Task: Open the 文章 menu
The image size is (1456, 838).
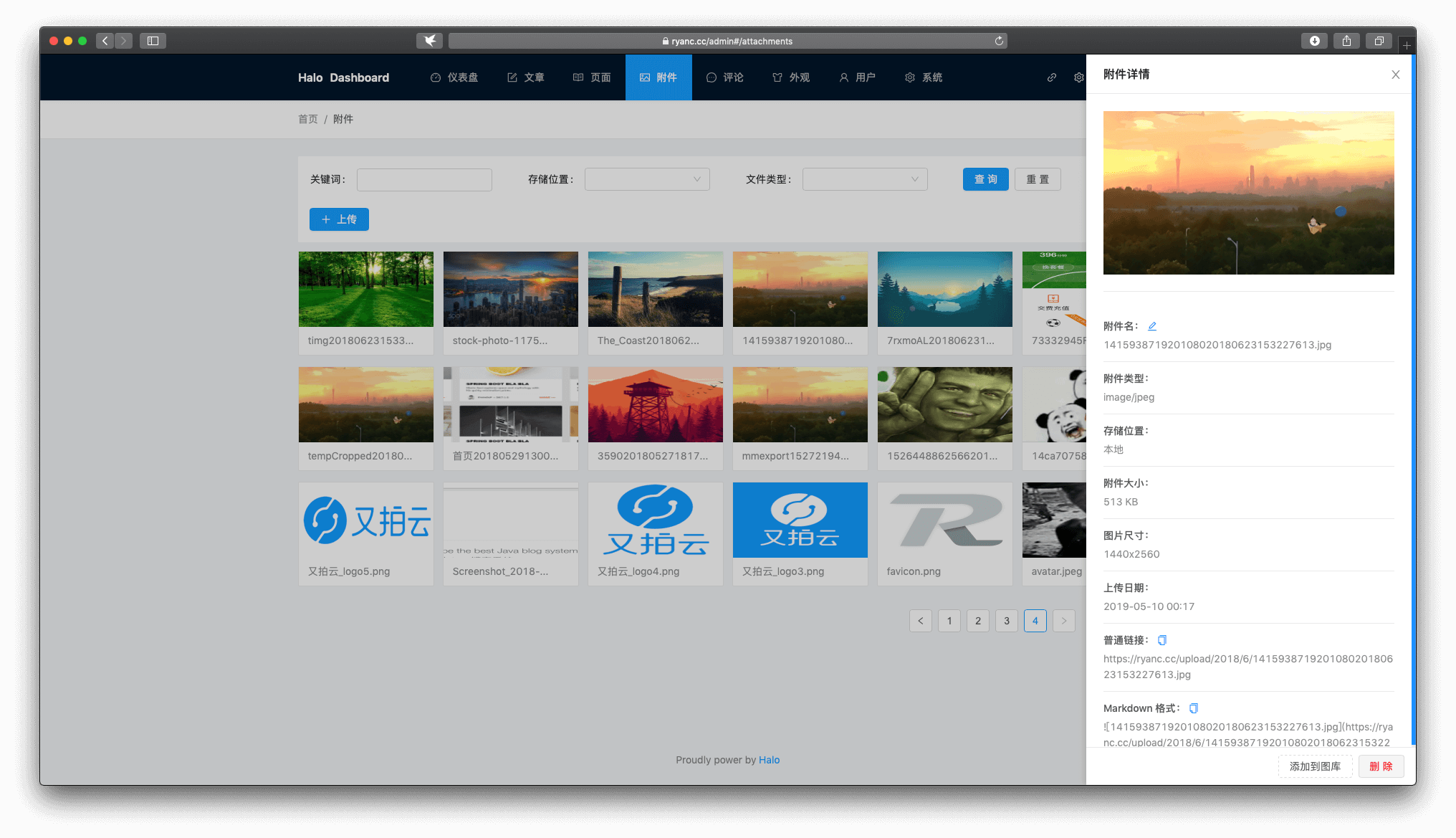Action: [x=526, y=77]
